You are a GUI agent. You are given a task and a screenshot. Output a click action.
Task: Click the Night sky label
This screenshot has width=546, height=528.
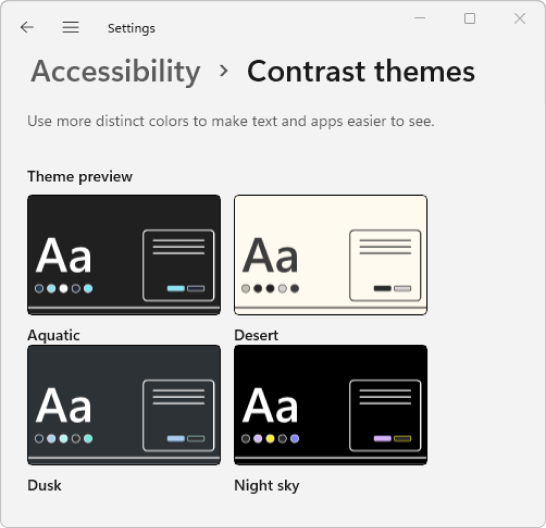point(267,486)
